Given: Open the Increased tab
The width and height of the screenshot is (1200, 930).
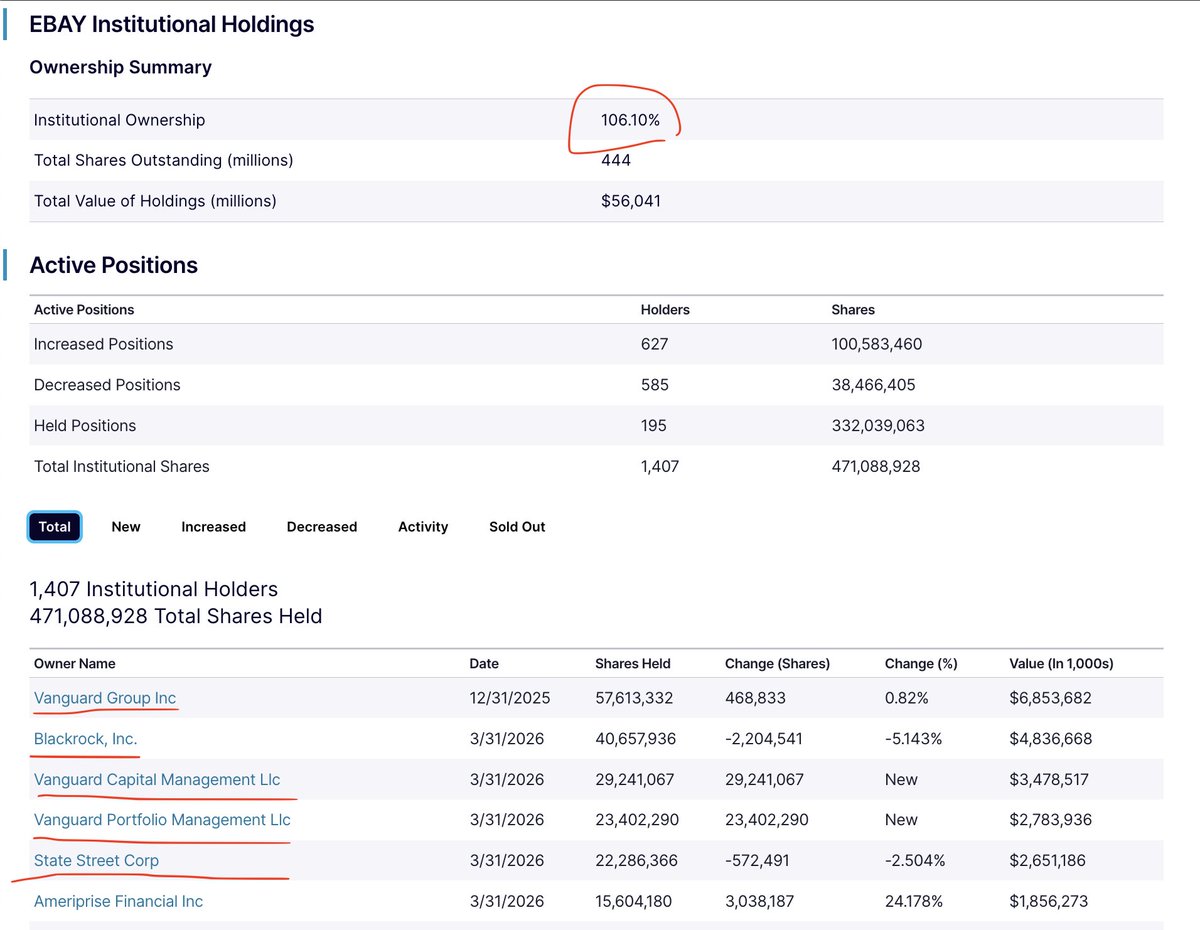Looking at the screenshot, I should tap(213, 527).
